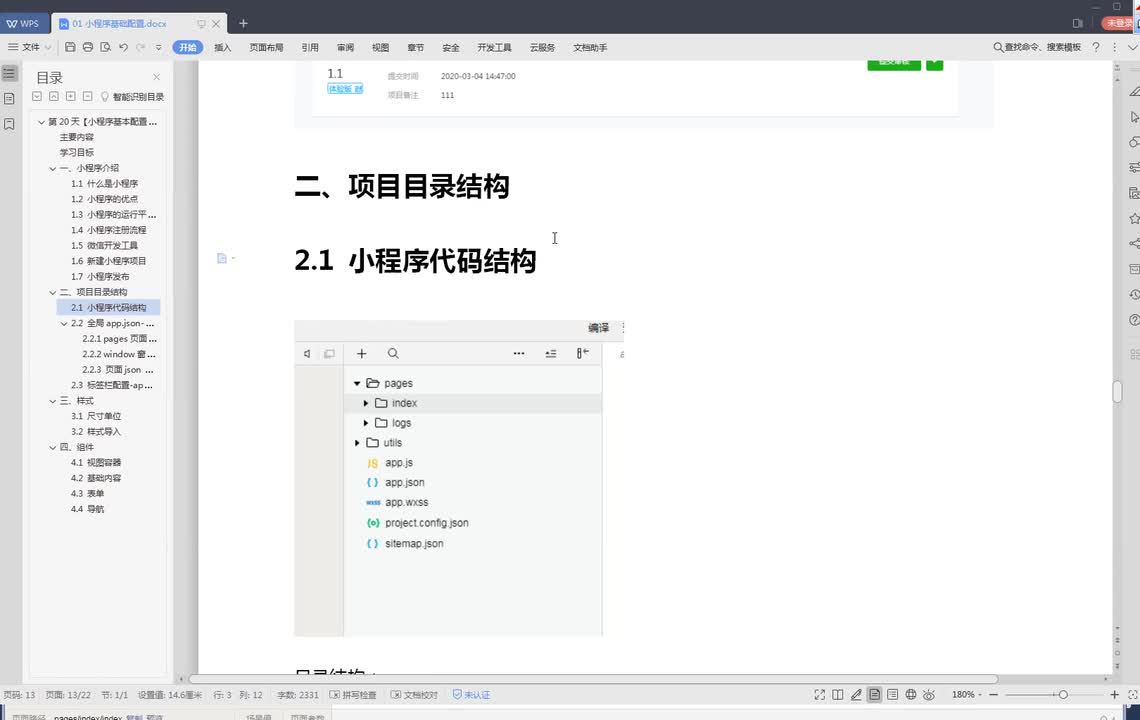This screenshot has width=1140, height=720.
Task: Switch to the 章节 ribbon tab
Action: coord(415,47)
